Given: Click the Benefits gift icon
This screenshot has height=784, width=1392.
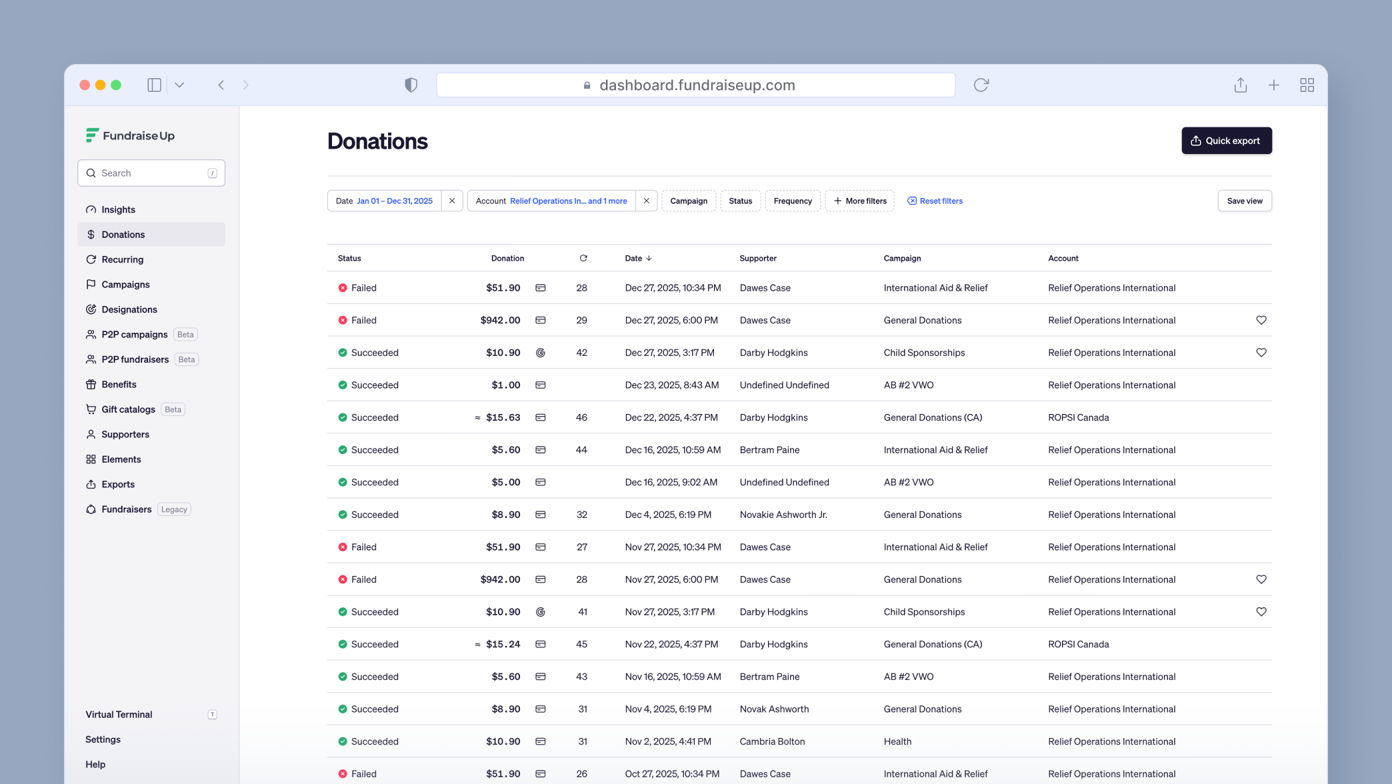Looking at the screenshot, I should 91,385.
